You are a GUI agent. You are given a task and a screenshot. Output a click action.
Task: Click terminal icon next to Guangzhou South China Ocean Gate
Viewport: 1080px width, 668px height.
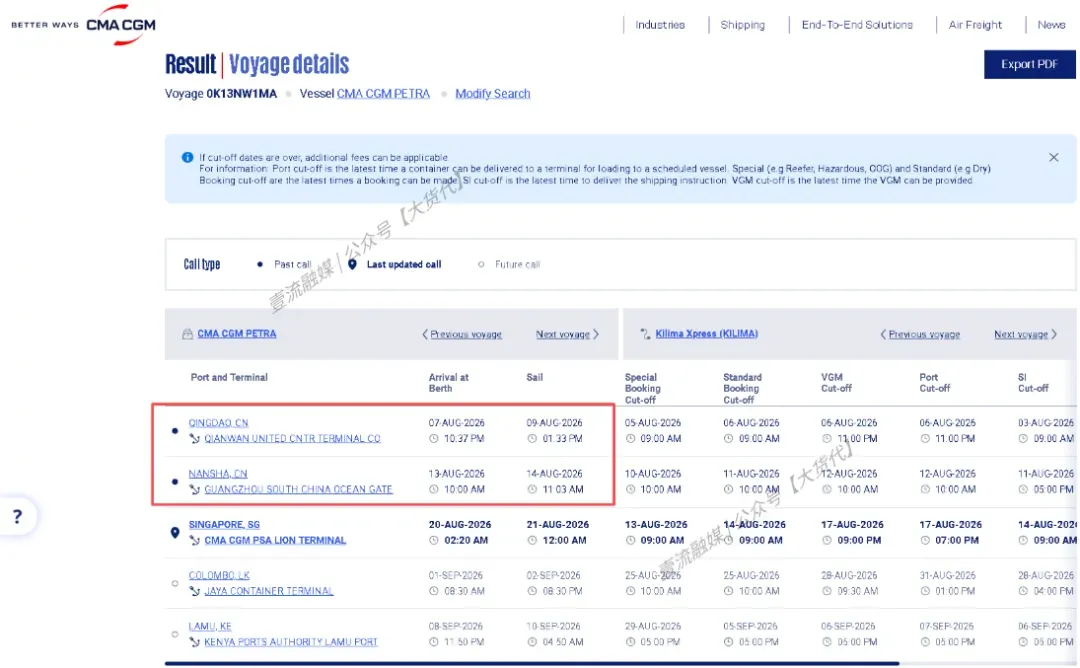click(x=195, y=490)
